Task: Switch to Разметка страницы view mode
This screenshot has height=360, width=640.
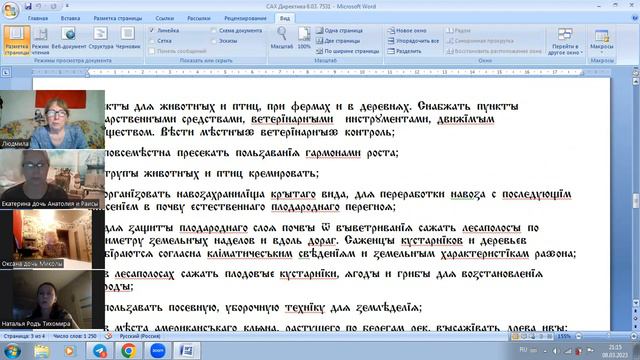Action: (17, 40)
